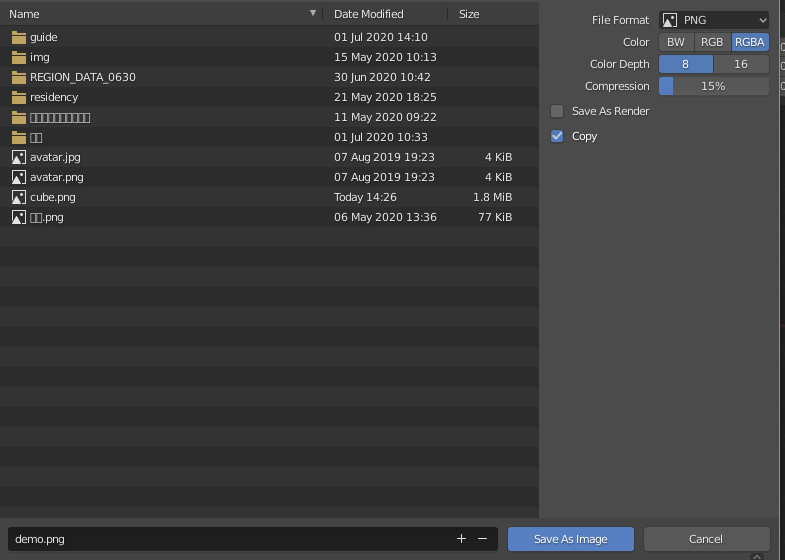Set color mode to BW

point(676,42)
